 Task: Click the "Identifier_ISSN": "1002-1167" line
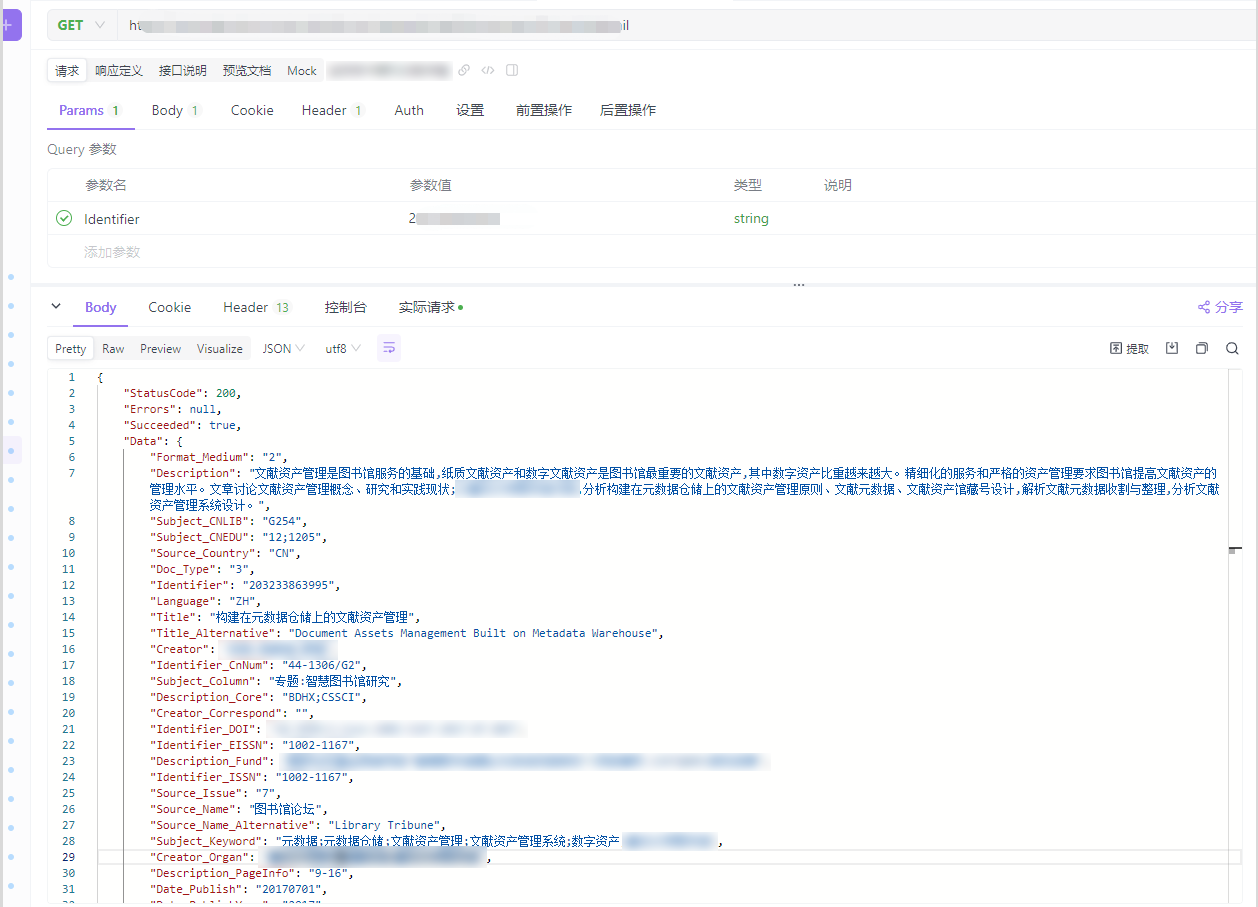point(251,777)
